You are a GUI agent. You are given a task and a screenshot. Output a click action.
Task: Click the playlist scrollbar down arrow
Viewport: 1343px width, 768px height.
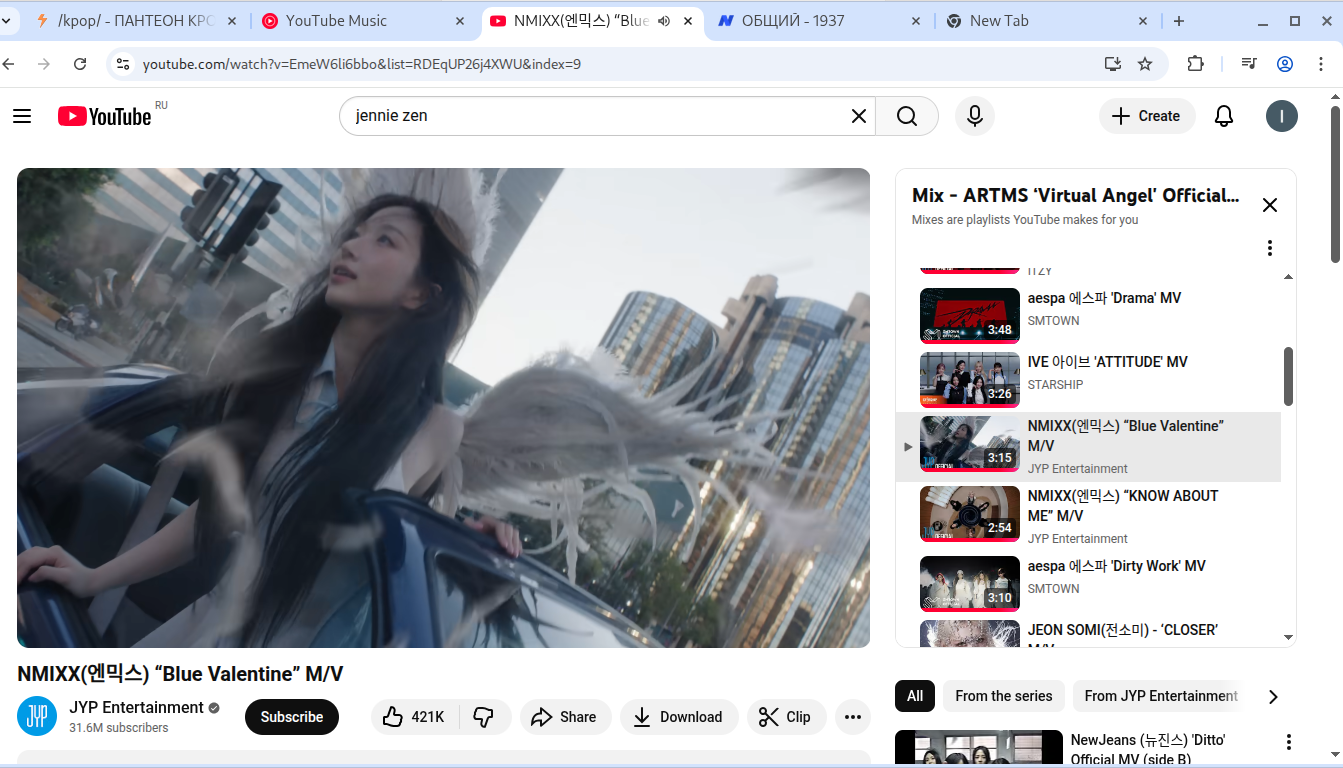pos(1288,637)
